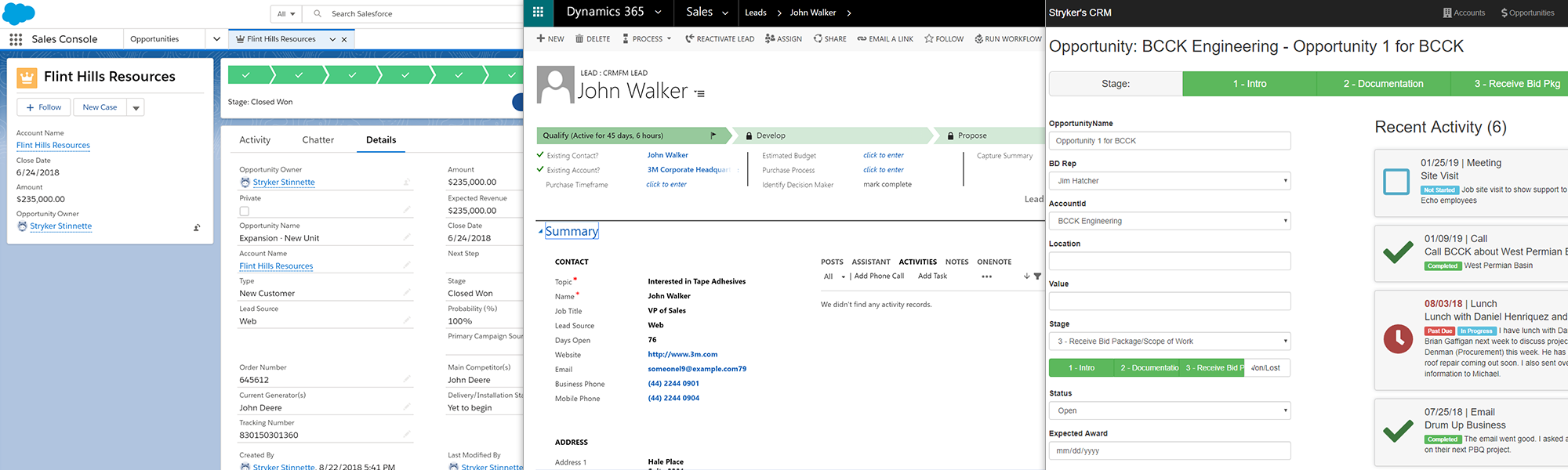The image size is (1568, 470).
Task: Open the search scope All dropdown
Action: coord(287,13)
